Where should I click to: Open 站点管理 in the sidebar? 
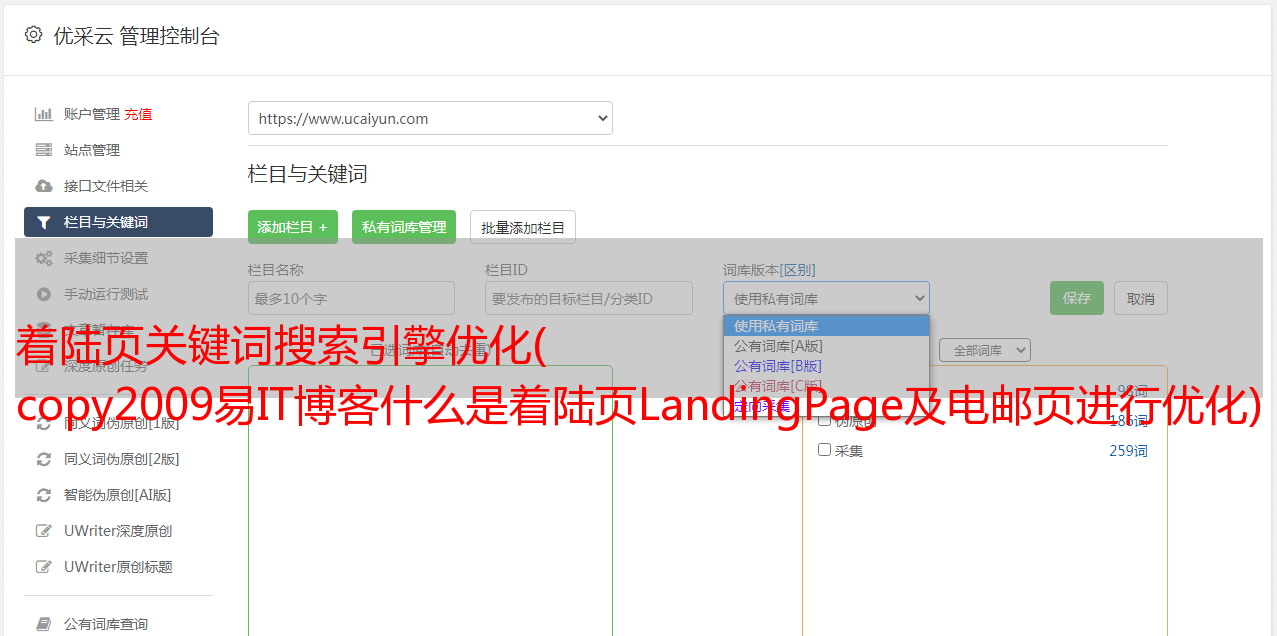[x=92, y=150]
